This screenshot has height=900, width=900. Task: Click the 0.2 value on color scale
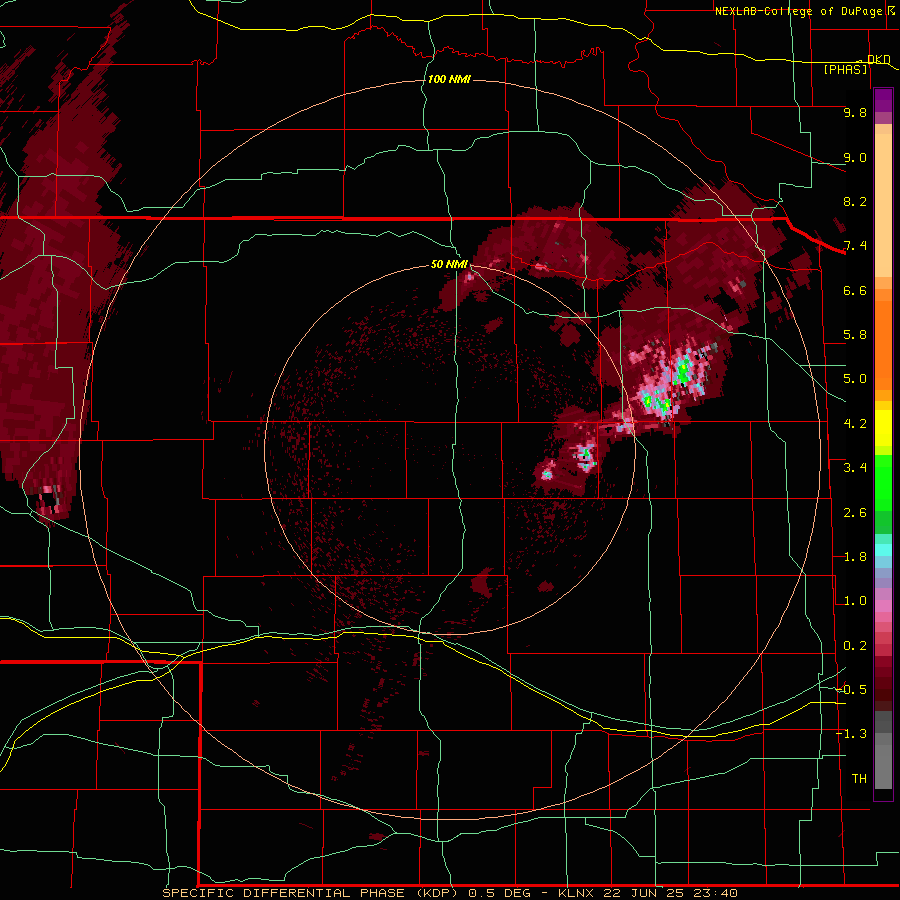click(855, 646)
